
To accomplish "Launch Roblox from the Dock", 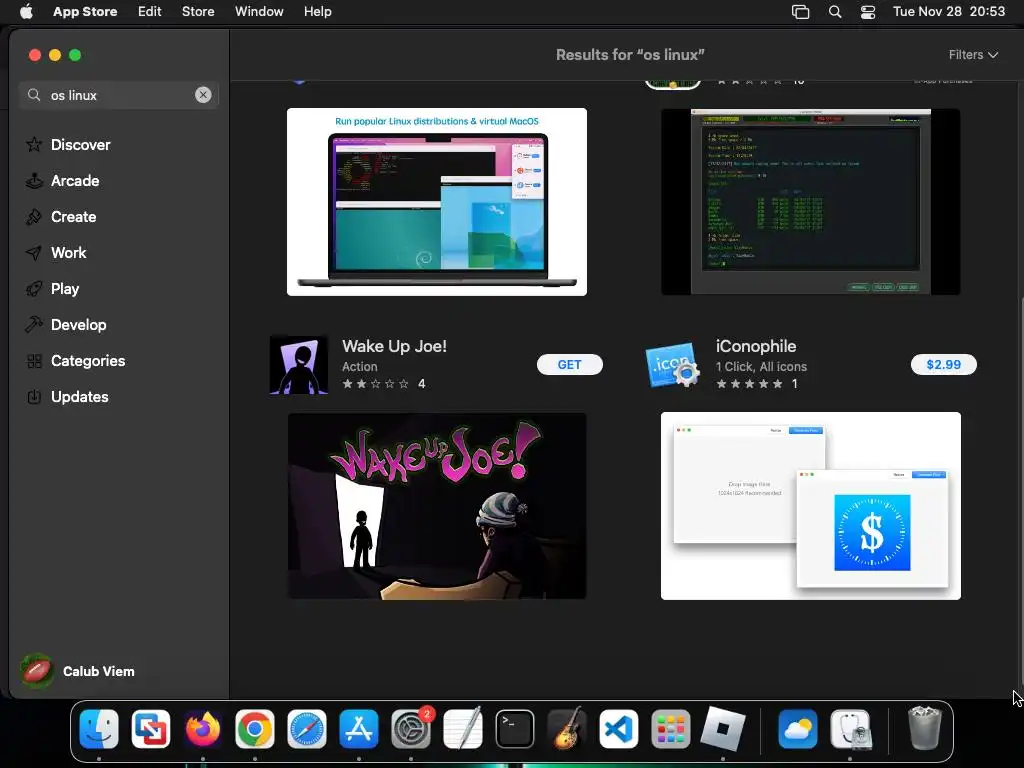I will pos(723,729).
